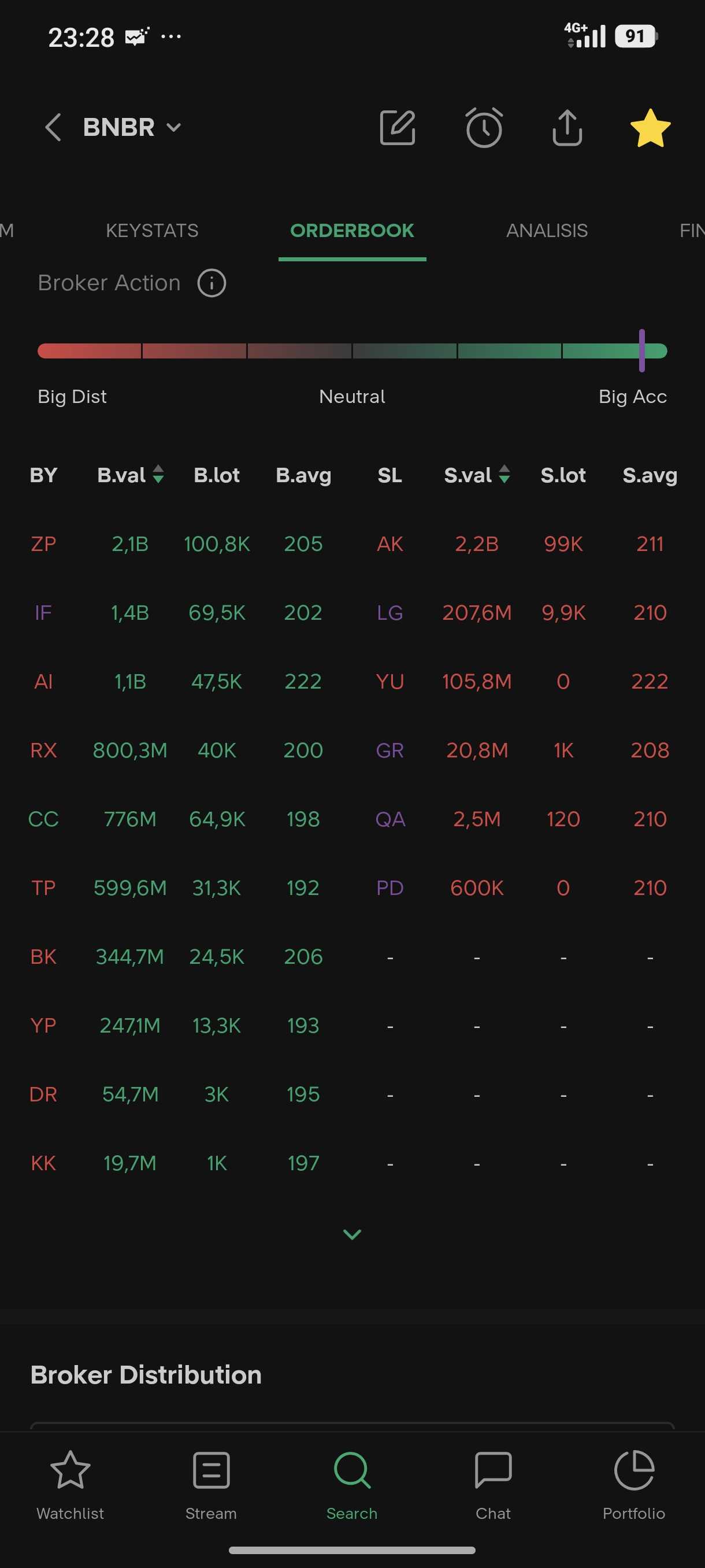Screen dimensions: 705x1568
Task: Sort by S.val column arrows
Action: (x=504, y=474)
